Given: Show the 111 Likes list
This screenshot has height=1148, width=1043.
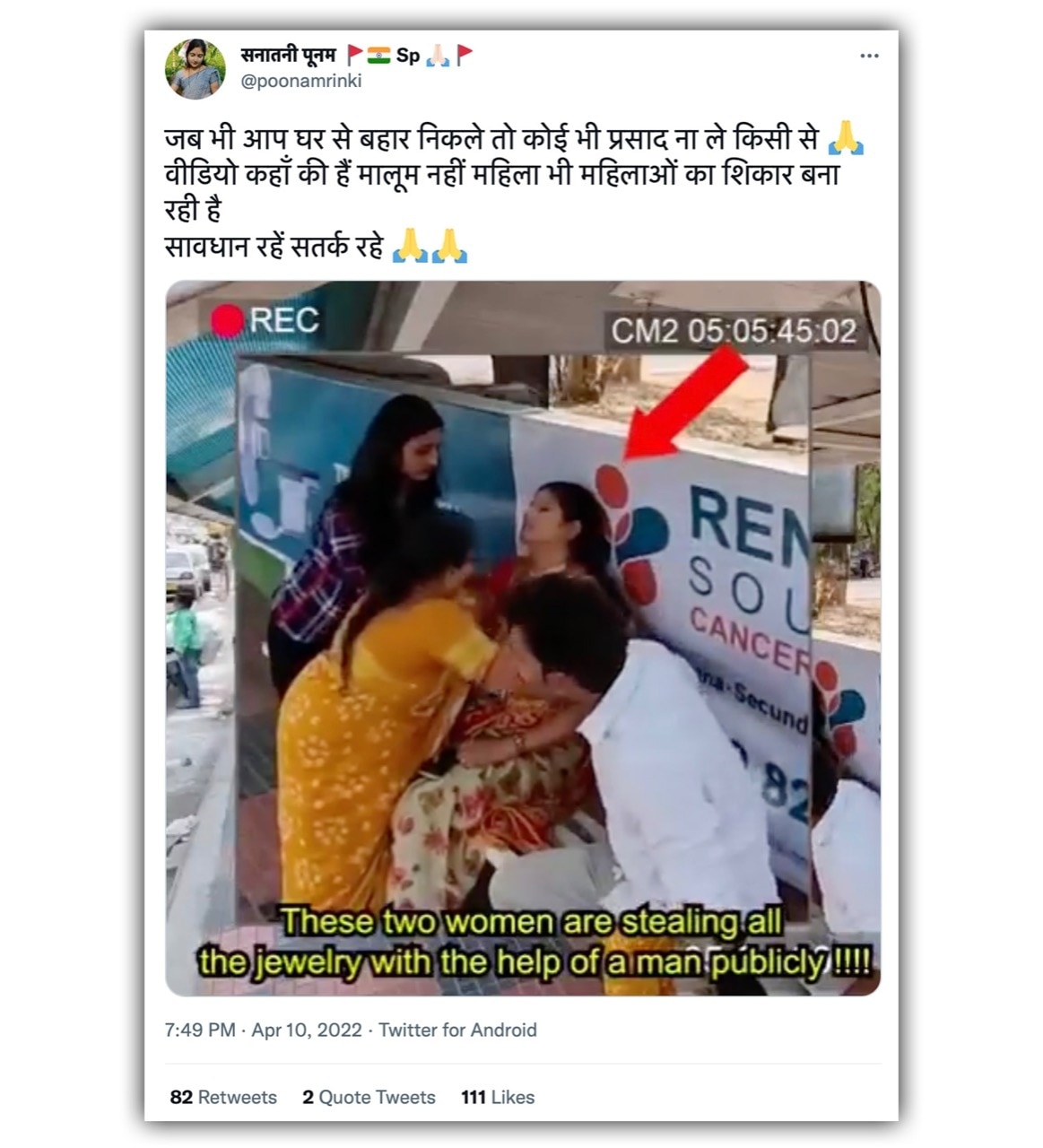Looking at the screenshot, I should click(498, 1097).
